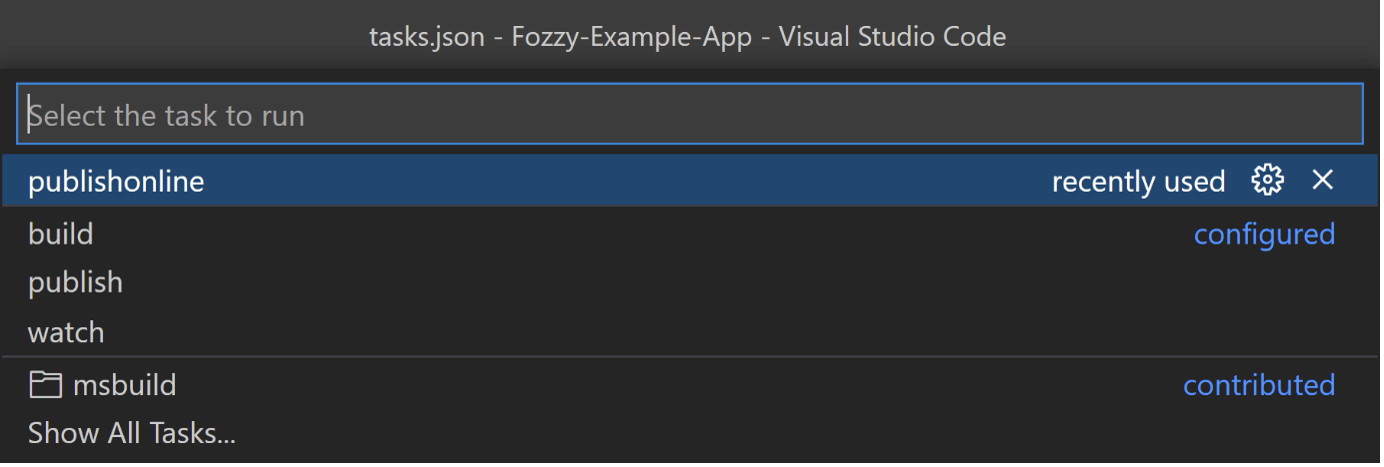Click the 'build' entry under configured tasks
The height and width of the screenshot is (467, 1384).
click(x=61, y=234)
